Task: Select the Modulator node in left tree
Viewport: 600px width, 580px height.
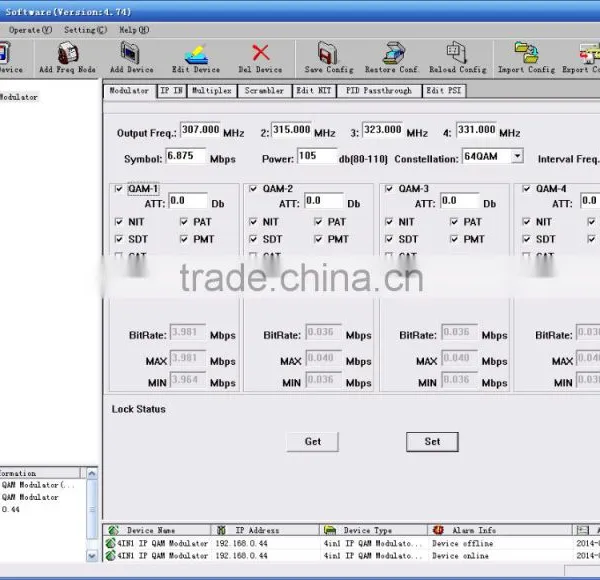Action: coord(19,97)
